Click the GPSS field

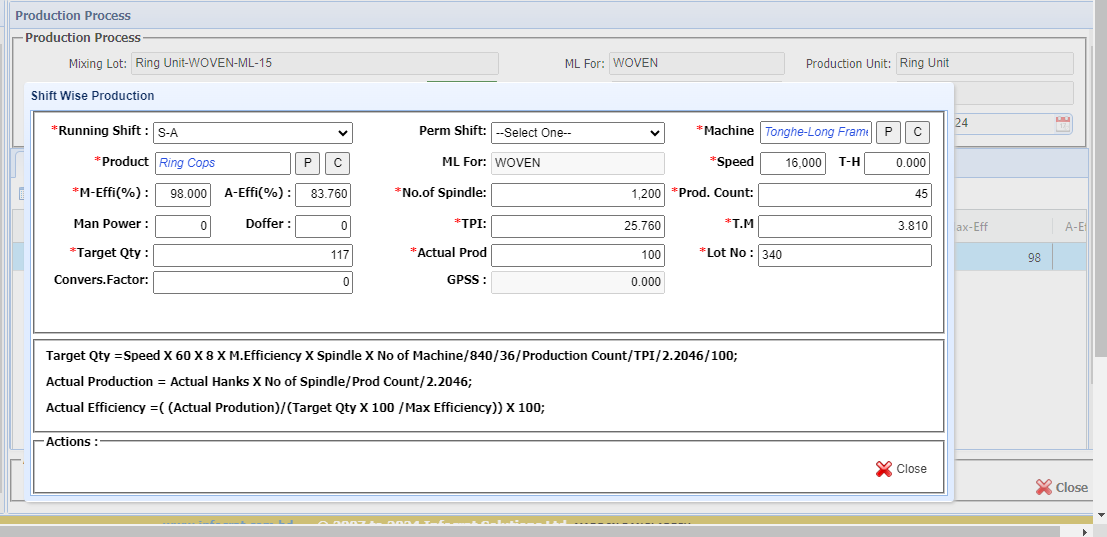[x=578, y=282]
